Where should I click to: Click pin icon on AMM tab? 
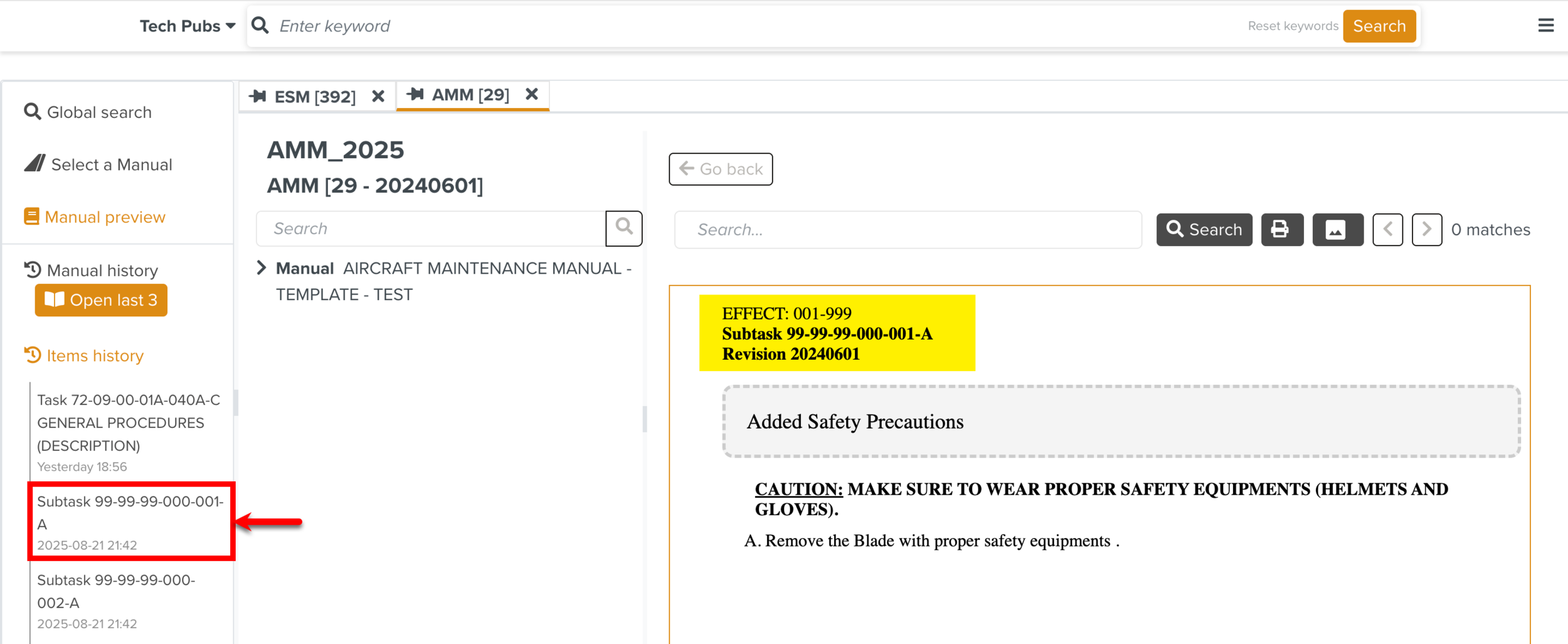click(x=415, y=94)
